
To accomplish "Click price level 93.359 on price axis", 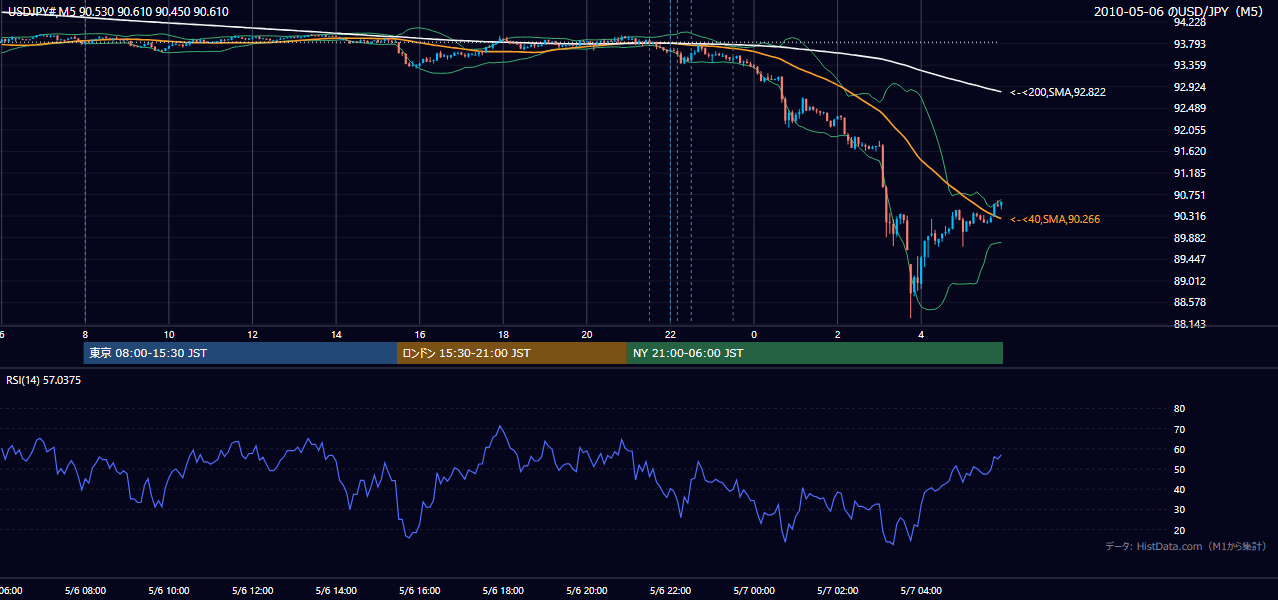I will pos(1189,66).
